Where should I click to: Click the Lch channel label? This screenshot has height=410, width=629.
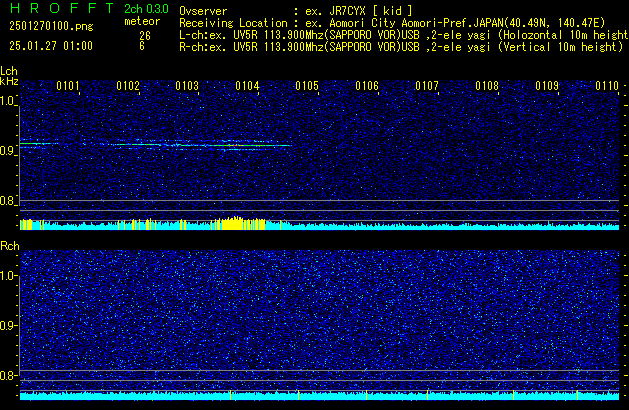point(9,71)
